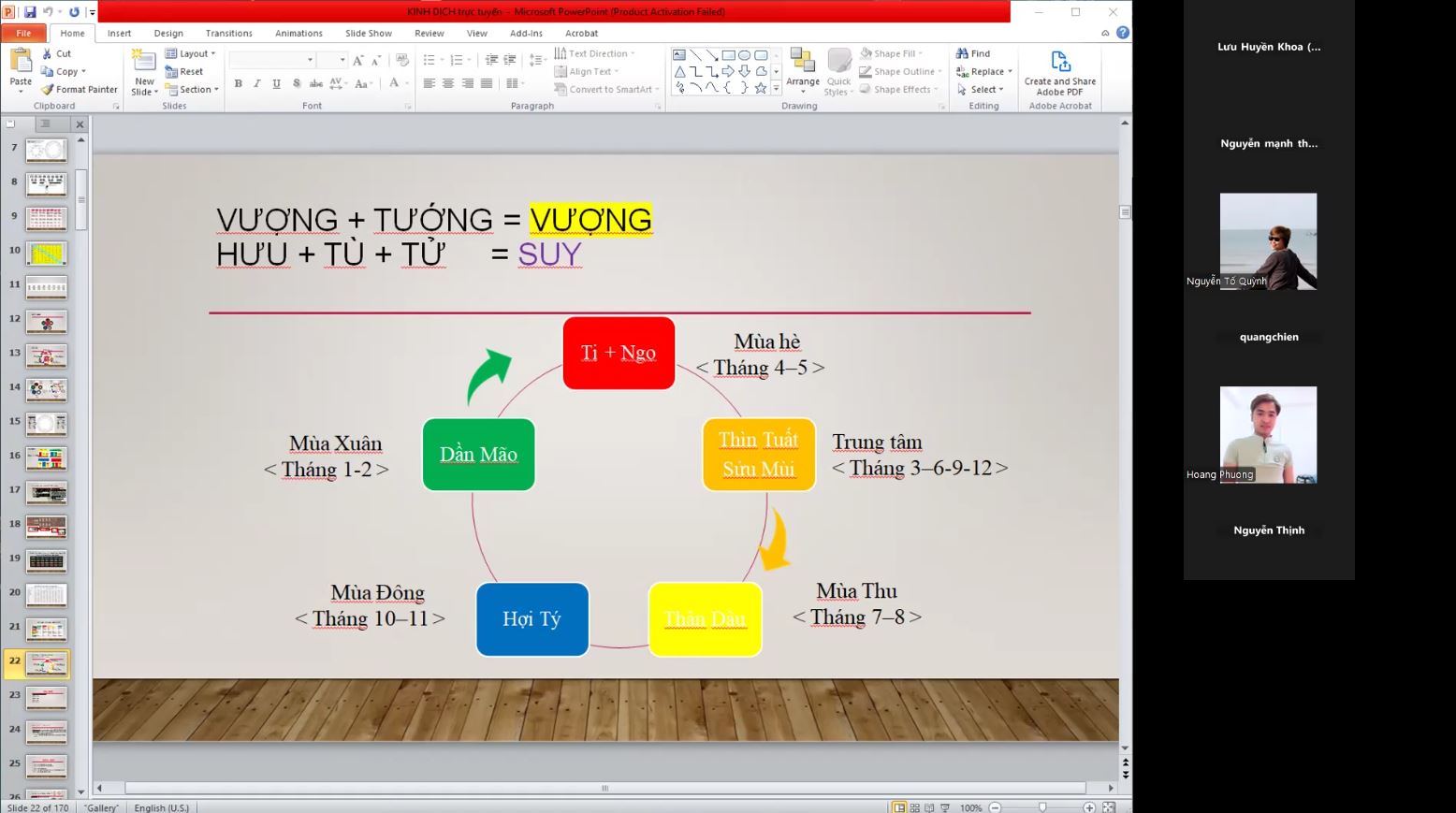This screenshot has width=1456, height=813.
Task: Click the Text Direction button
Action: pos(594,54)
